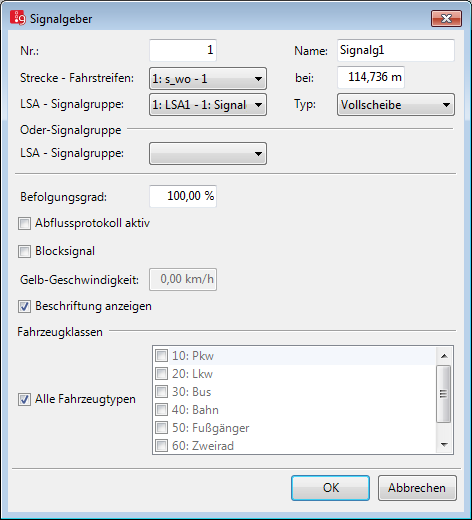Click the scrollbar down arrow in Fahrzeugklassen
The width and height of the screenshot is (472, 520).
click(444, 444)
